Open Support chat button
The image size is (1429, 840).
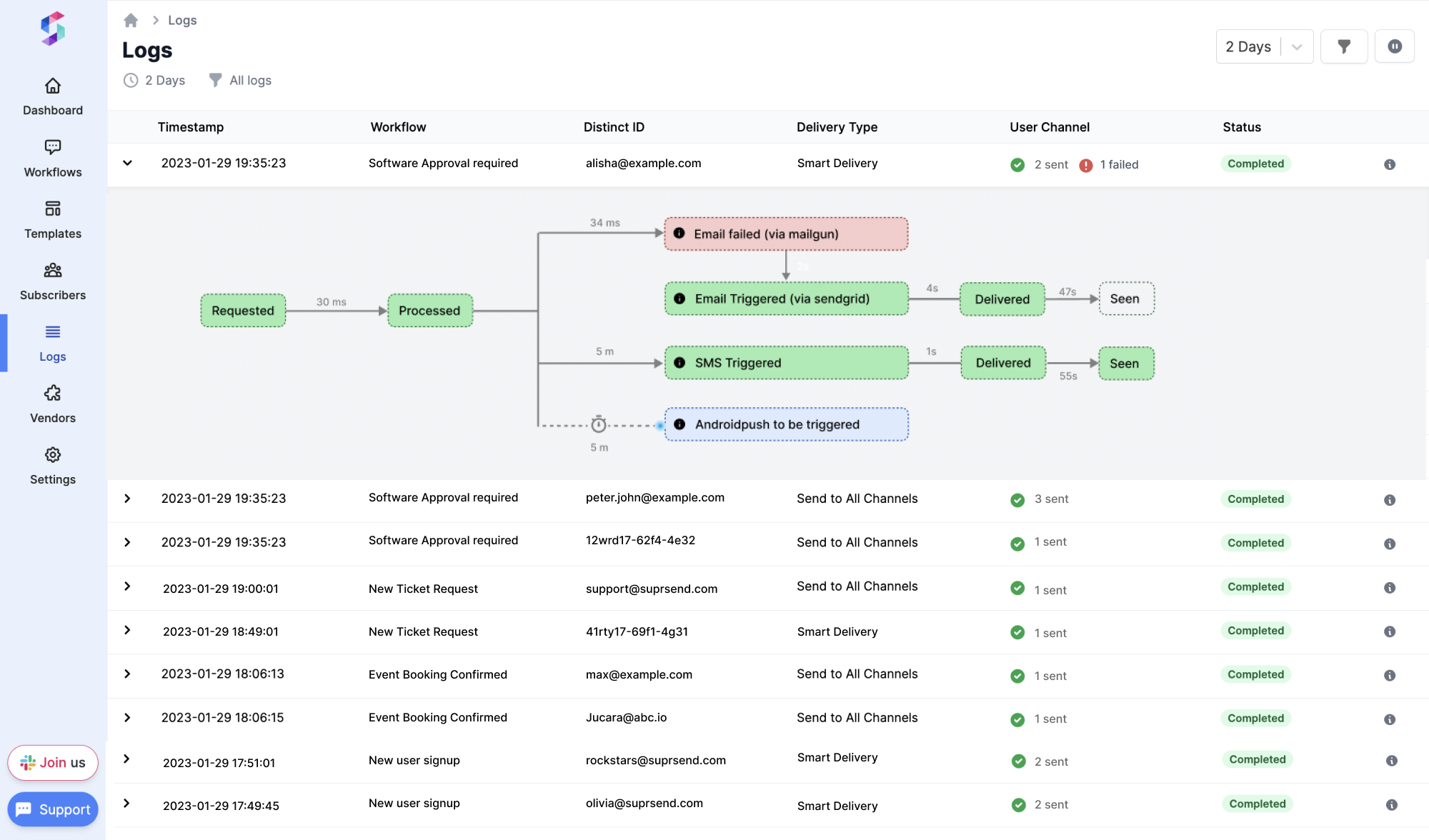[x=53, y=809]
